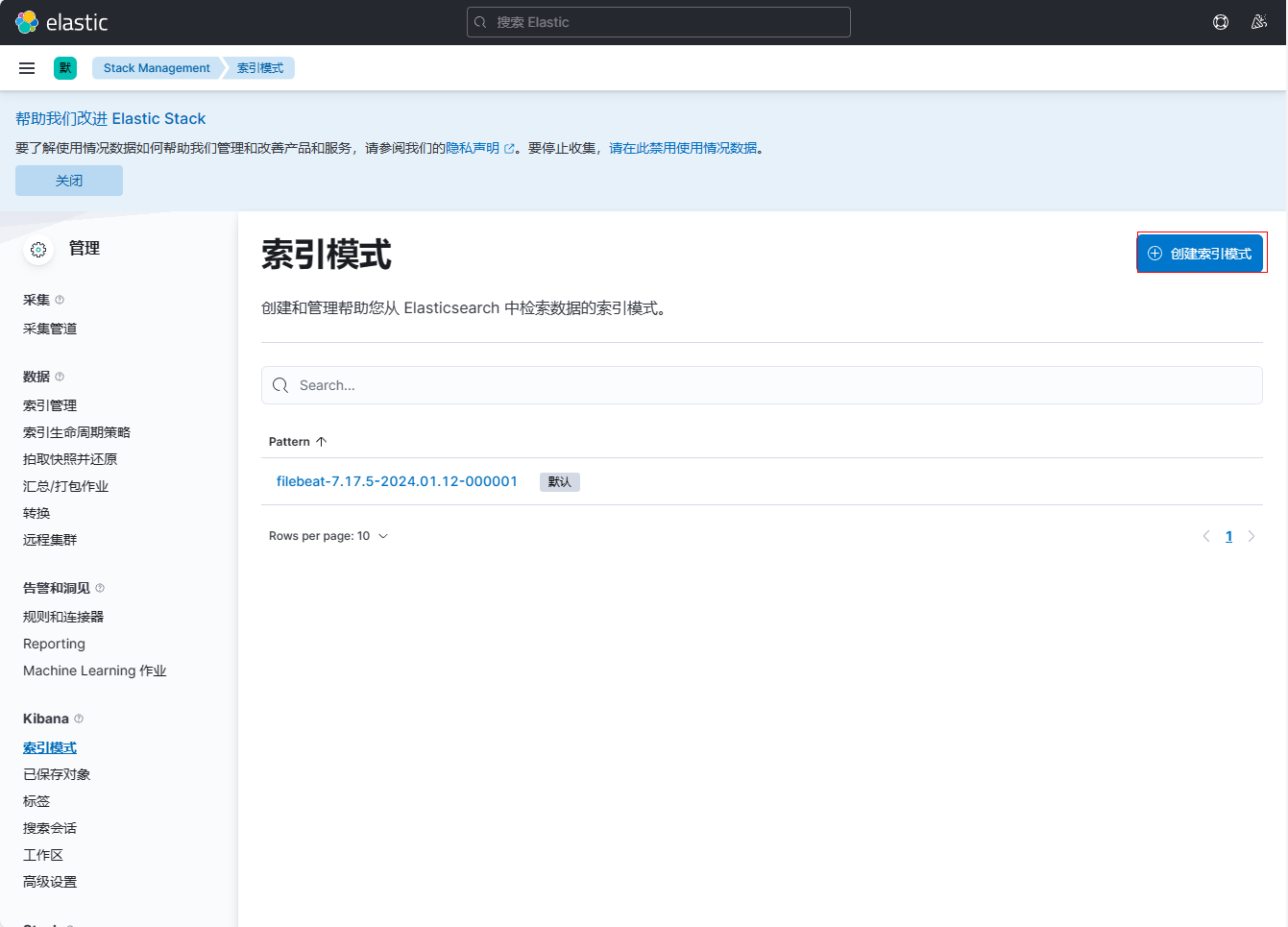This screenshot has width=1288, height=927.
Task: Click the info icon next to Kibana
Action: click(x=79, y=719)
